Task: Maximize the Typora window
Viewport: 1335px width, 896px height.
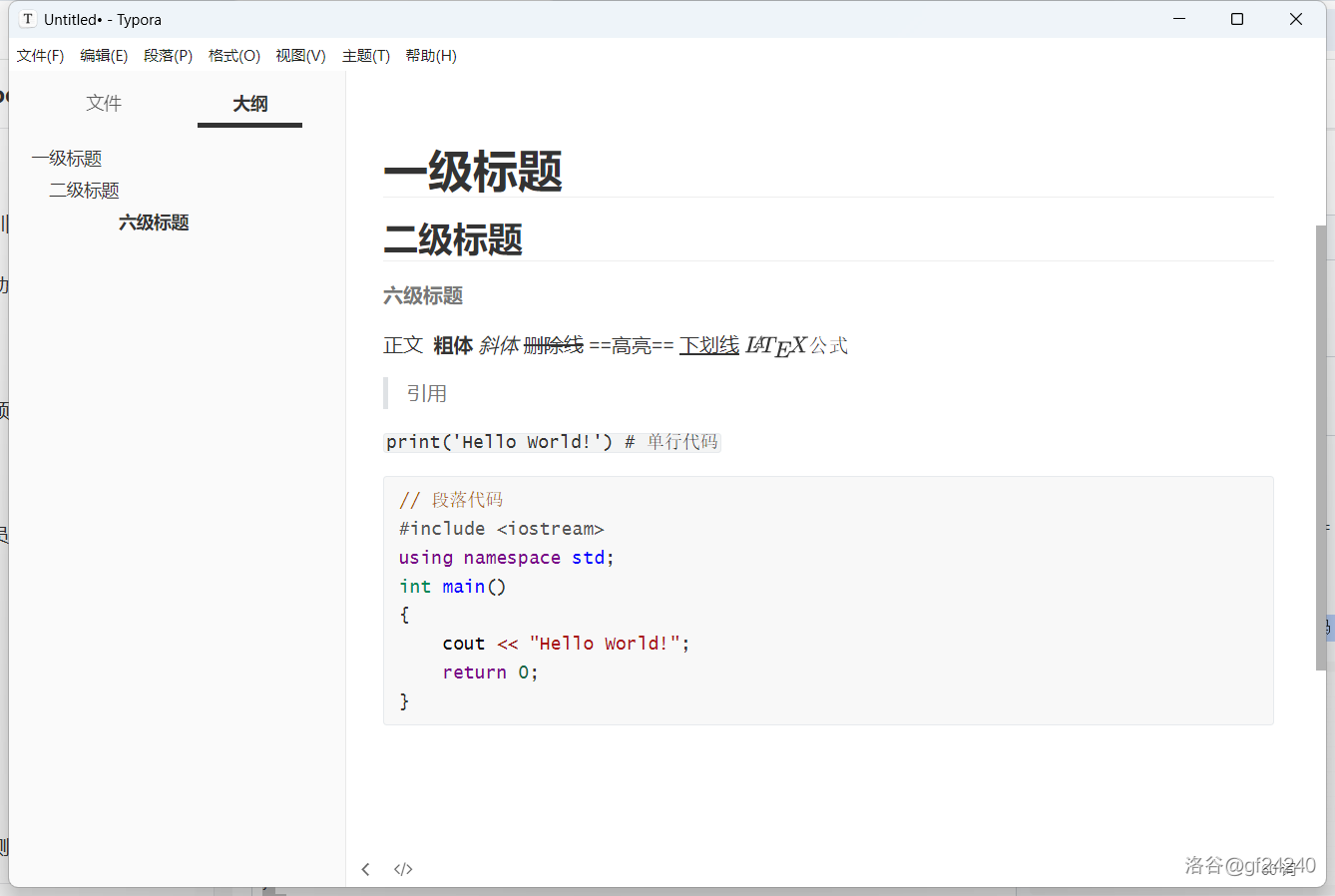Action: pos(1237,19)
